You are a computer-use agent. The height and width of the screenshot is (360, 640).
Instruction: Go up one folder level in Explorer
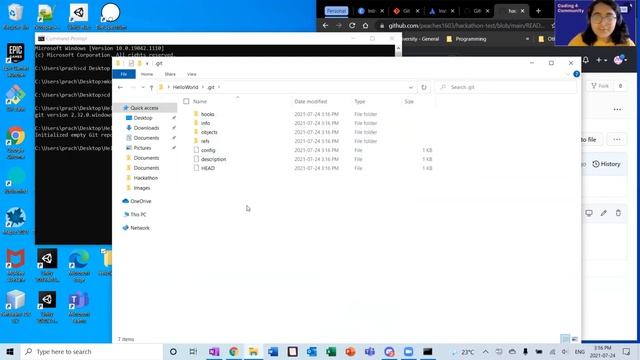(151, 87)
